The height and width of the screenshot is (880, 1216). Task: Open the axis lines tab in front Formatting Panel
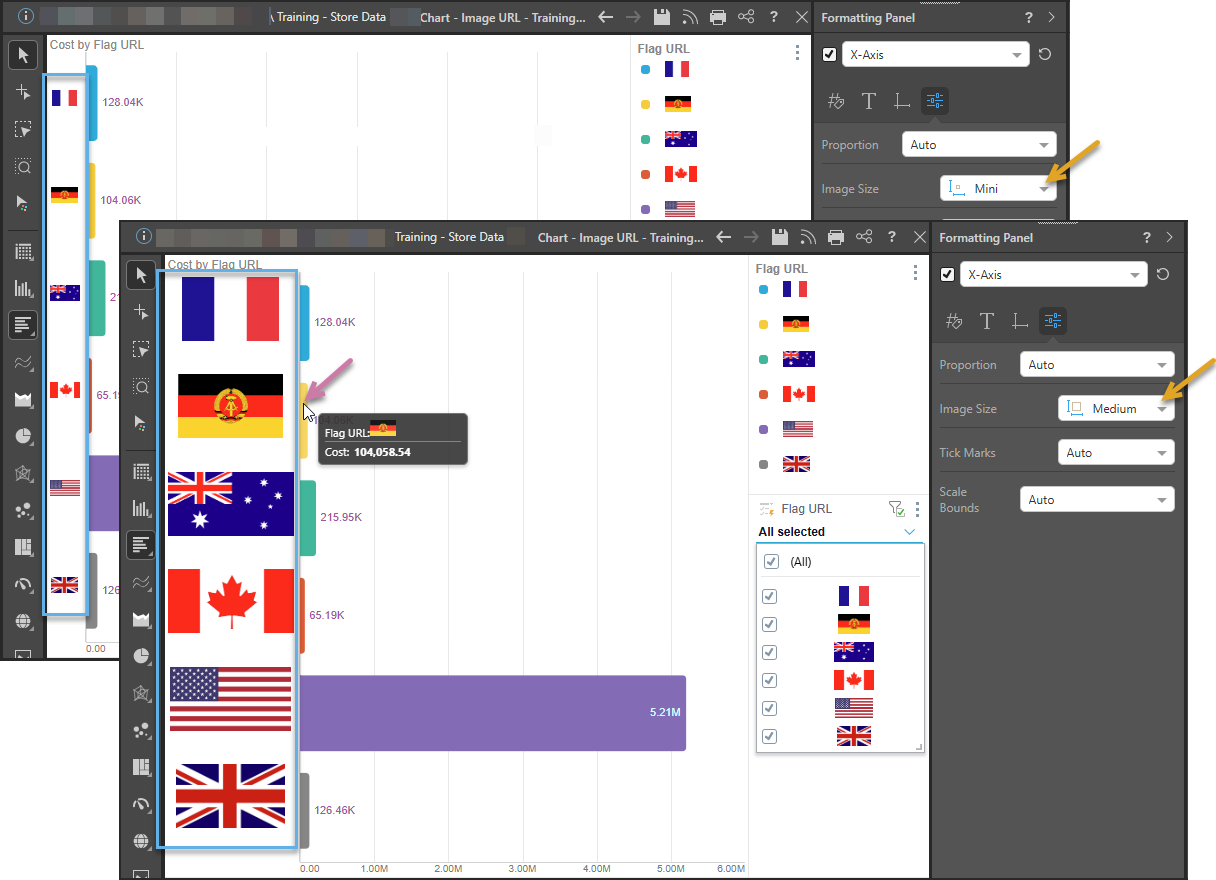coord(1019,321)
